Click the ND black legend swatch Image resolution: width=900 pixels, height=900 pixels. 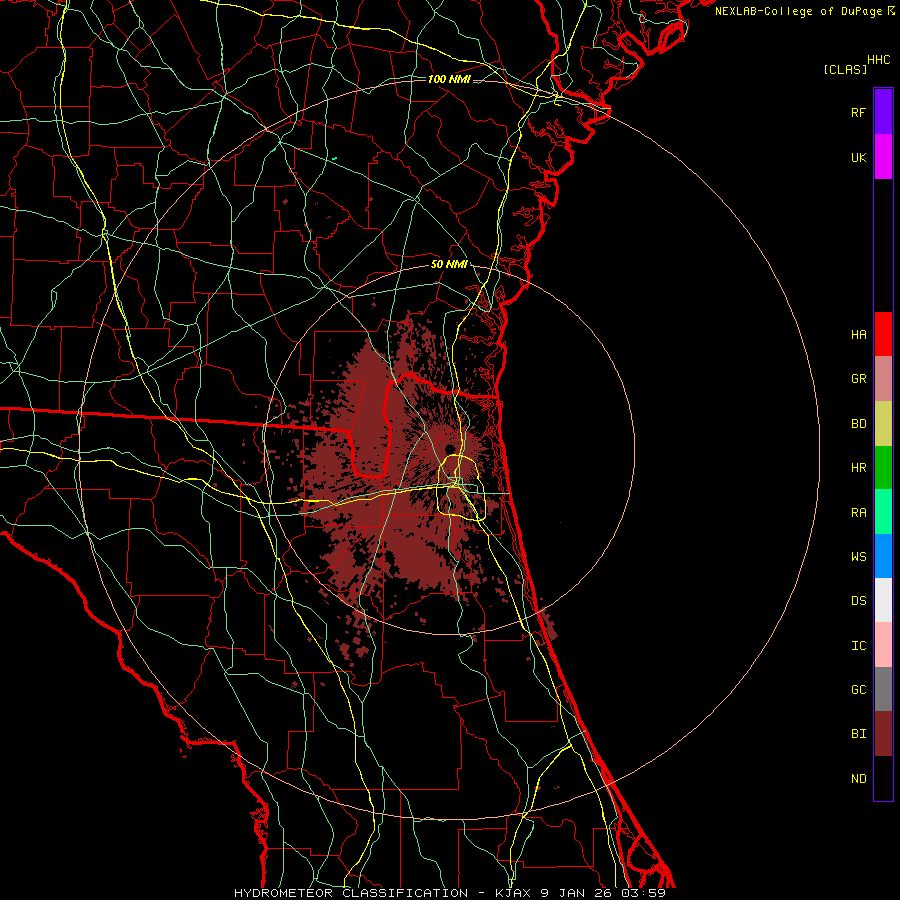(x=883, y=778)
